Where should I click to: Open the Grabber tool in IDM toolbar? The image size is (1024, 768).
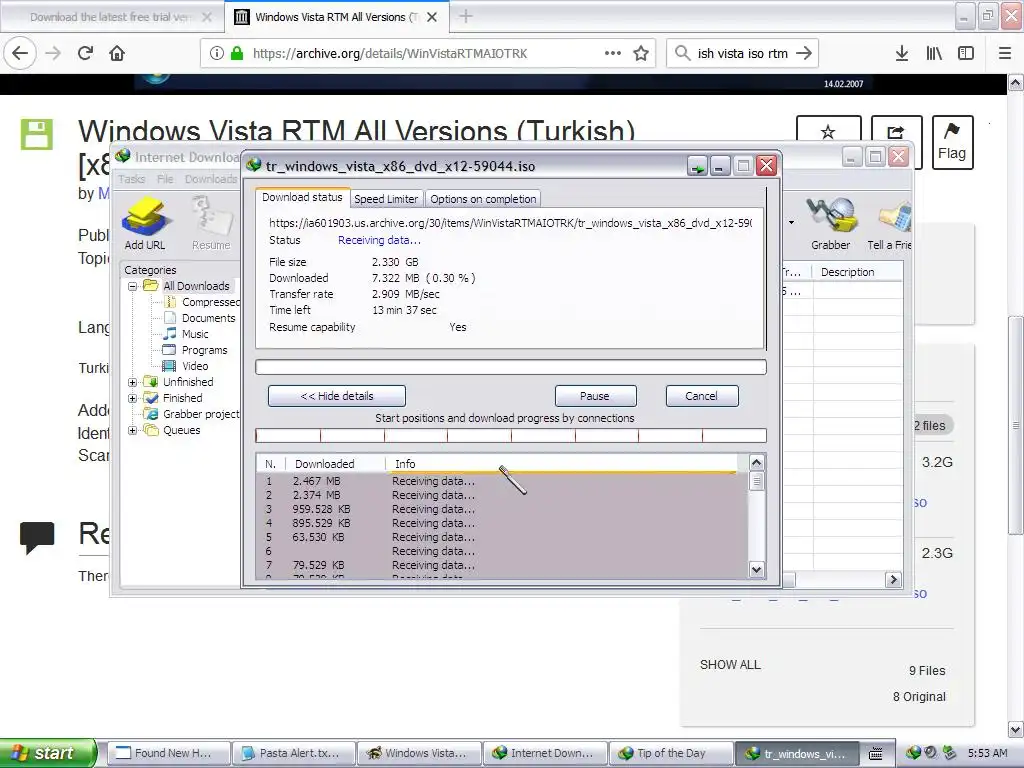pos(830,223)
